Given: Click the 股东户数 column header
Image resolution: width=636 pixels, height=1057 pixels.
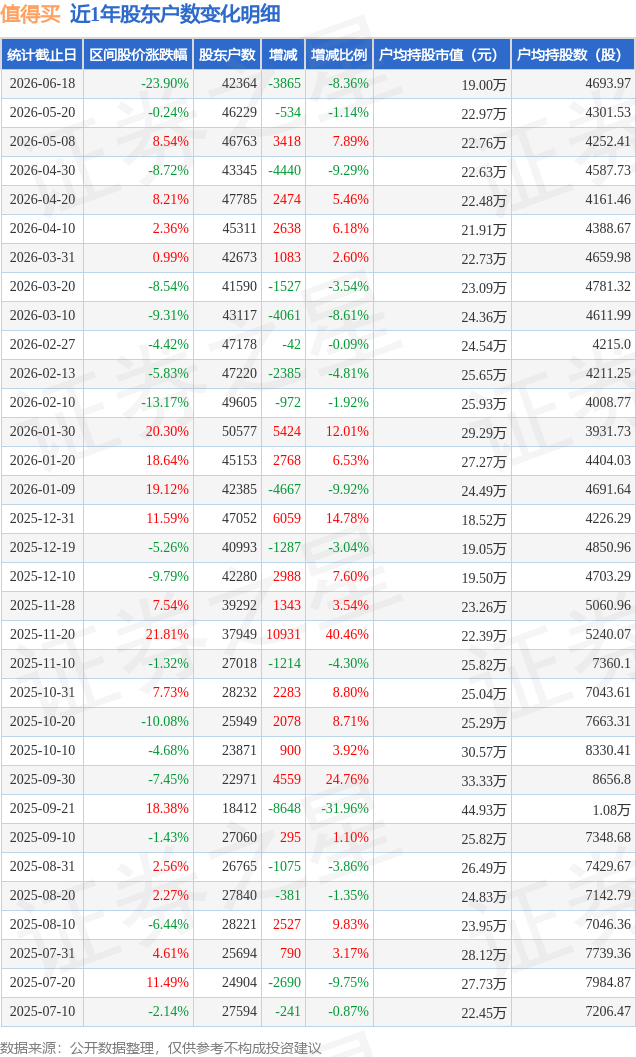Looking at the screenshot, I should [227, 55].
